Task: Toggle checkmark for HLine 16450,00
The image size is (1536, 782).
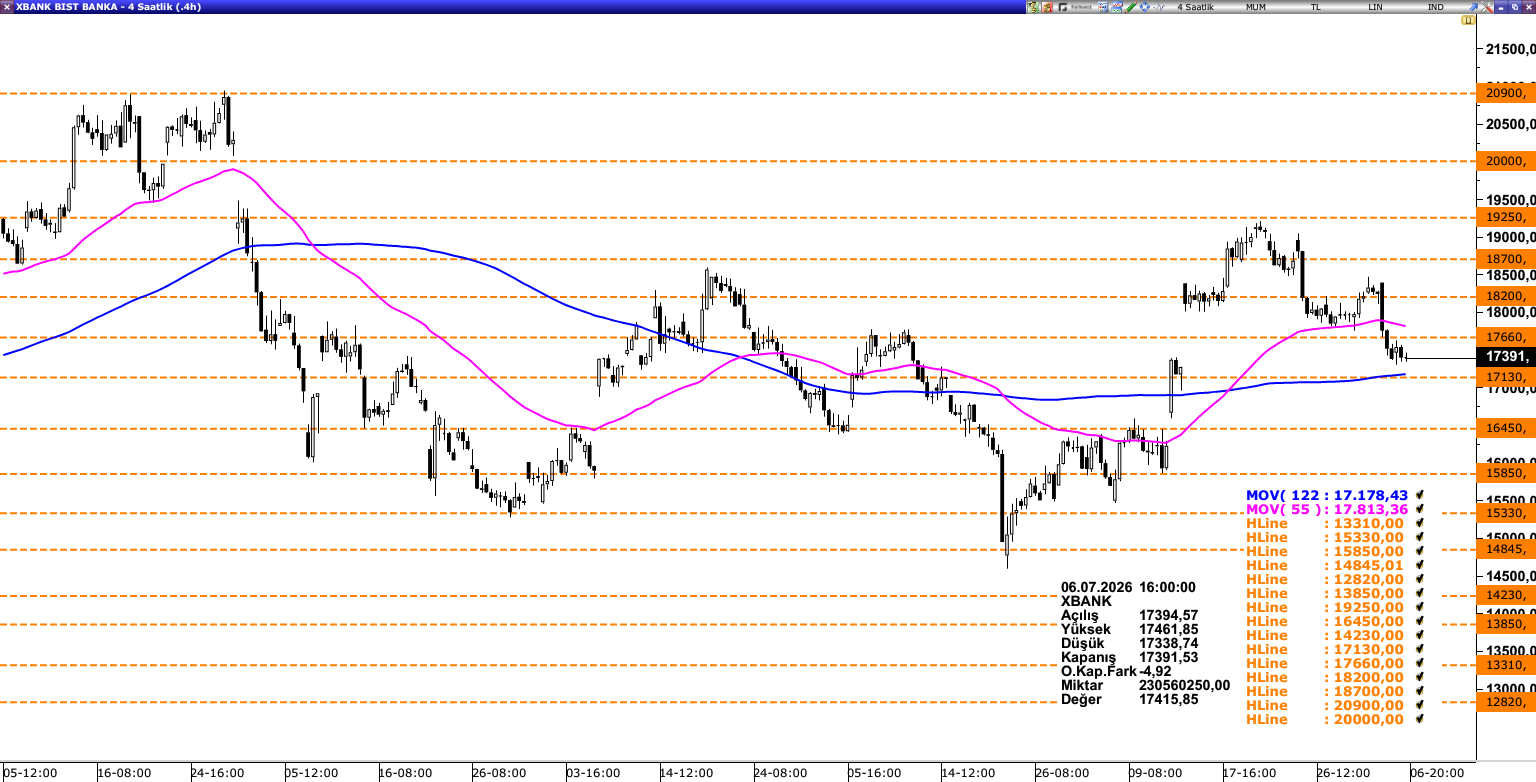Action: (x=1419, y=621)
